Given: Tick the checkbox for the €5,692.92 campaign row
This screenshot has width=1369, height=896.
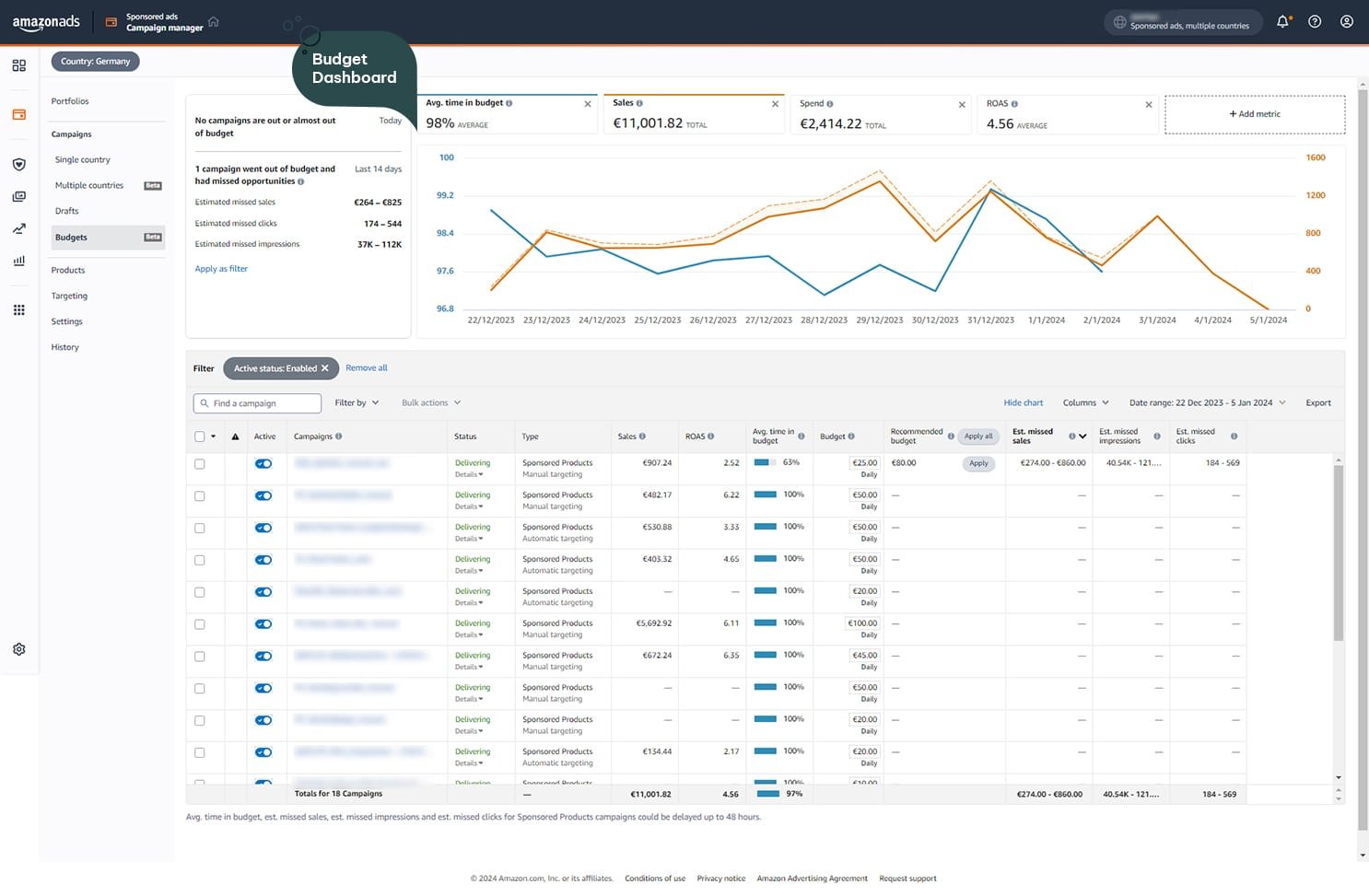Looking at the screenshot, I should click(x=200, y=624).
